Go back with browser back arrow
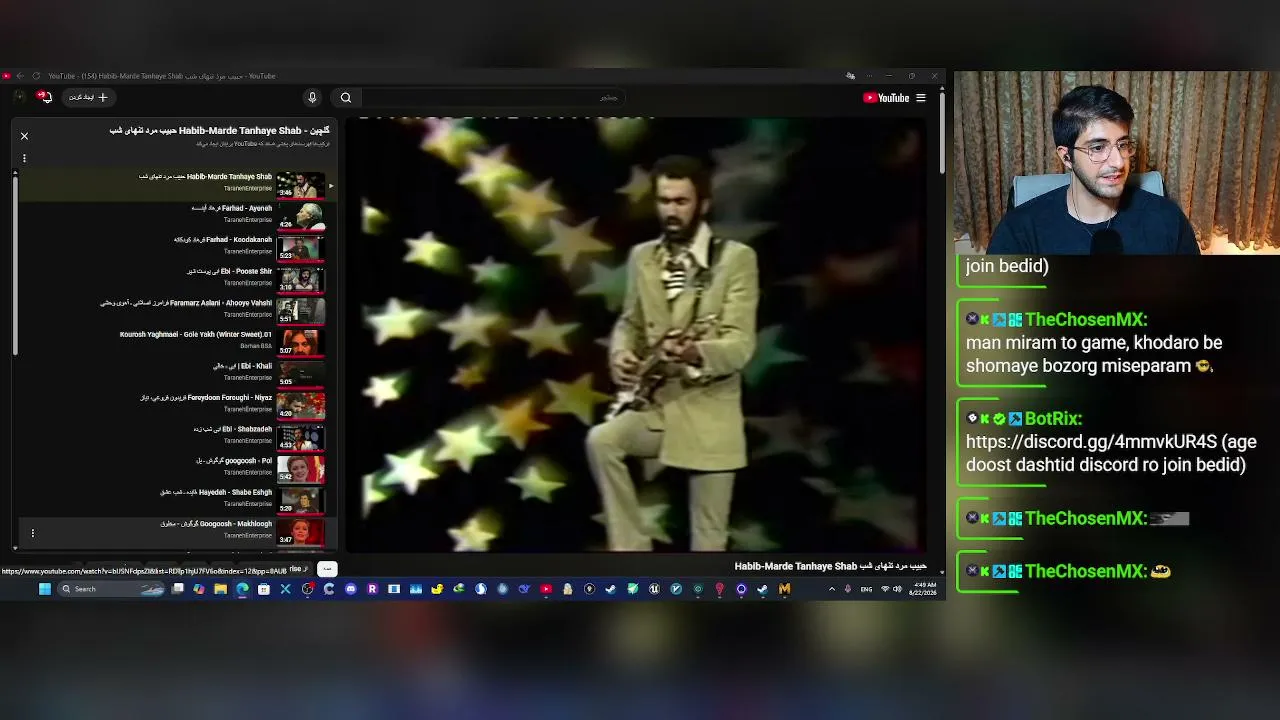This screenshot has height=720, width=1280. [x=20, y=76]
